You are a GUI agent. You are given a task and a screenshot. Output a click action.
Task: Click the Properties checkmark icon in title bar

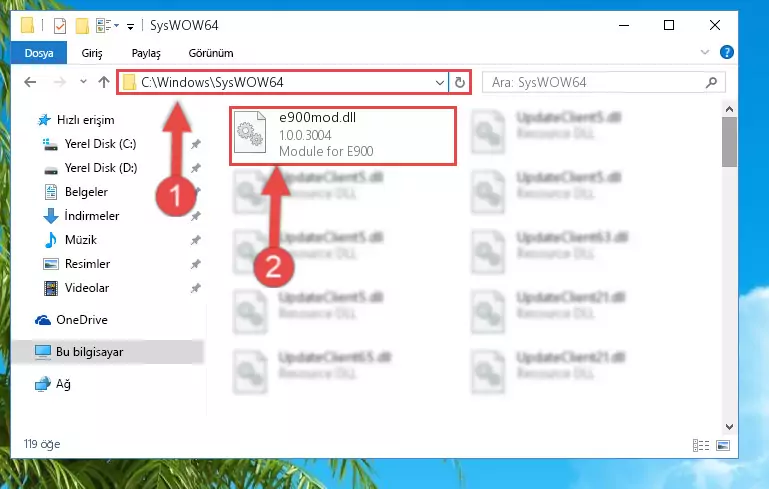point(59,26)
